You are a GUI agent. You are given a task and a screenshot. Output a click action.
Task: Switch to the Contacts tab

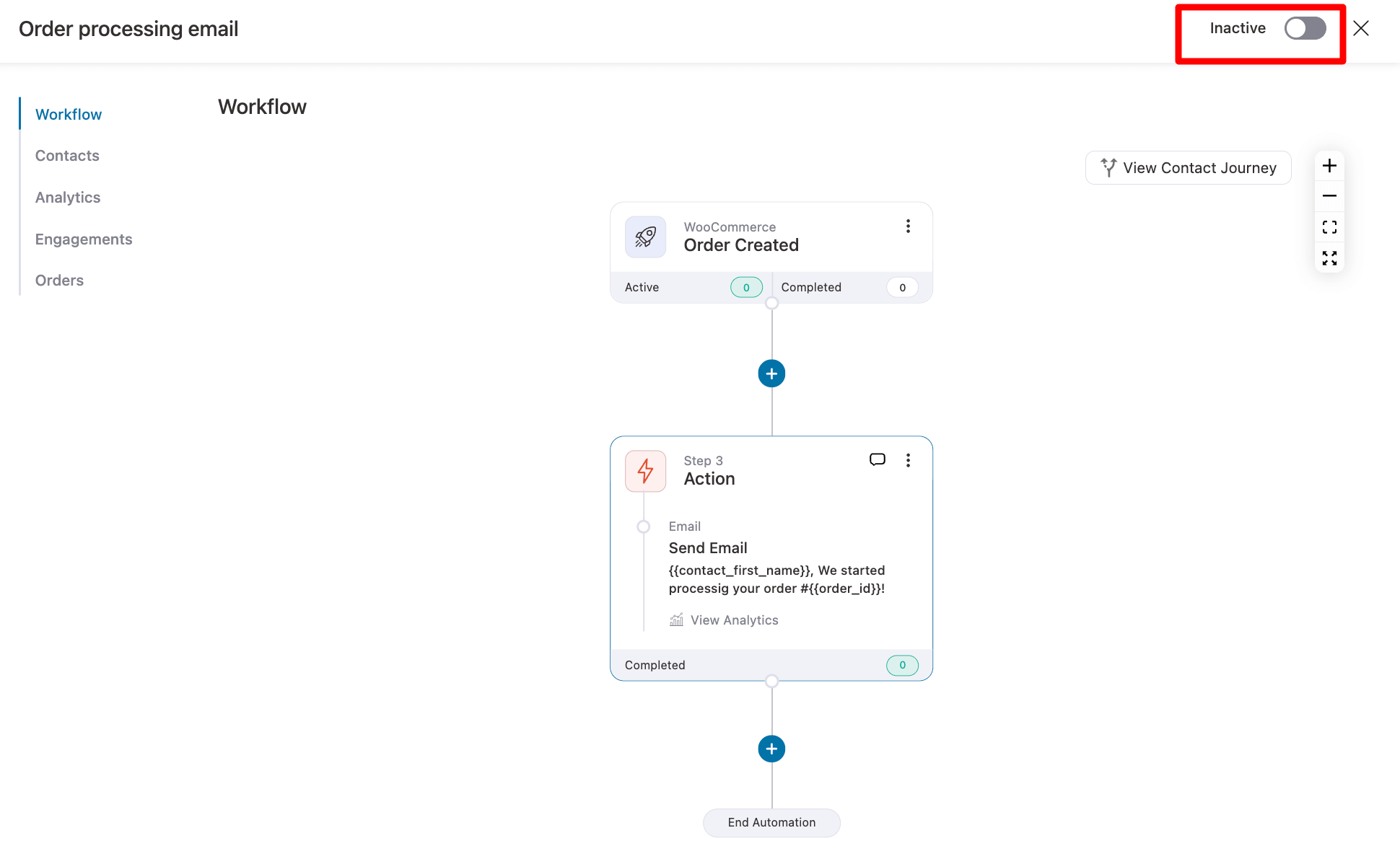click(x=67, y=156)
